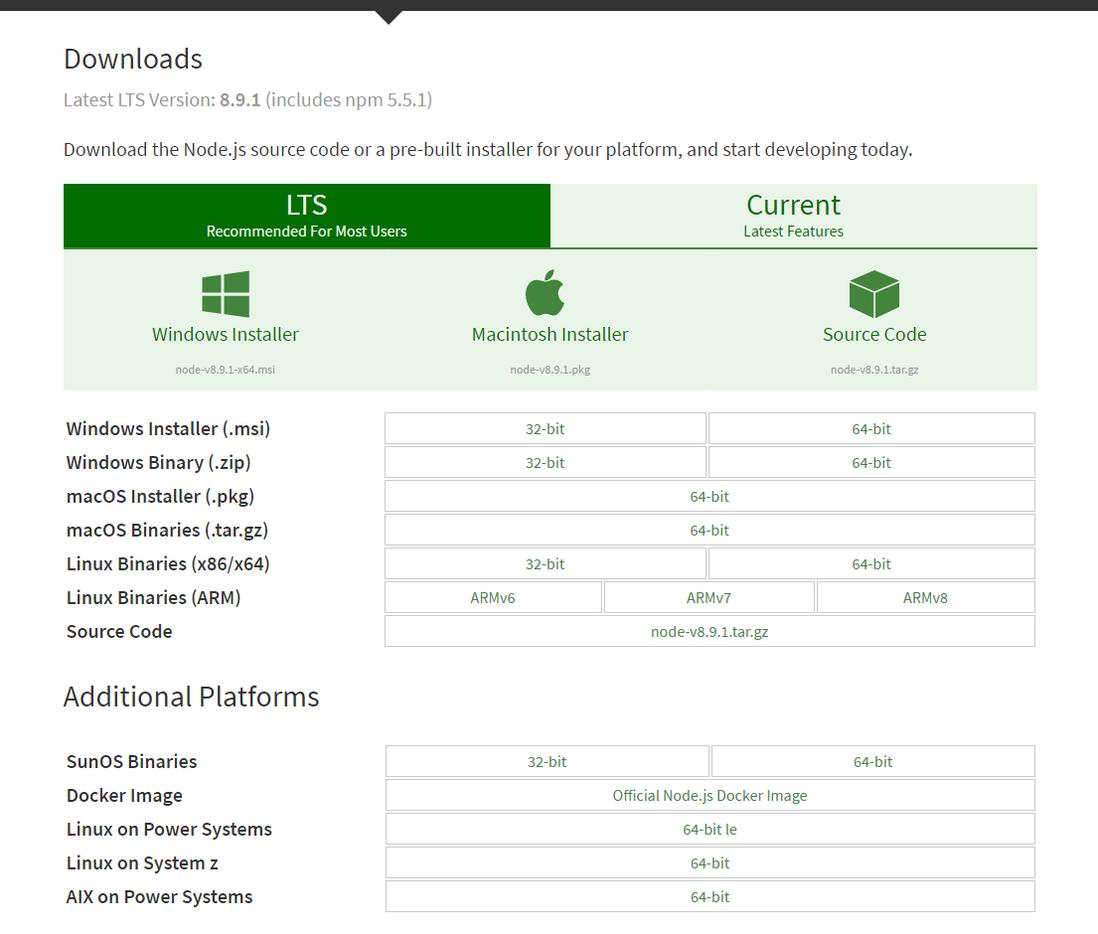Click the Apple logo icon

click(x=545, y=293)
